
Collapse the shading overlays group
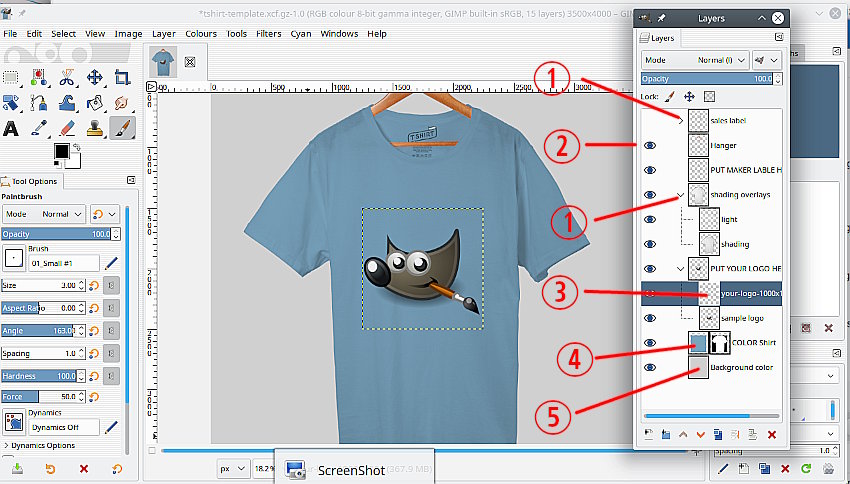[681, 195]
